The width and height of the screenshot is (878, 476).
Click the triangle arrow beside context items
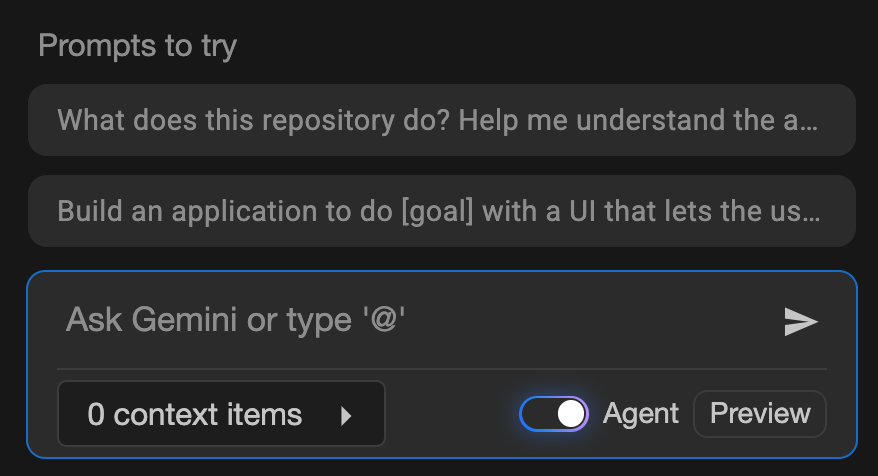point(346,415)
